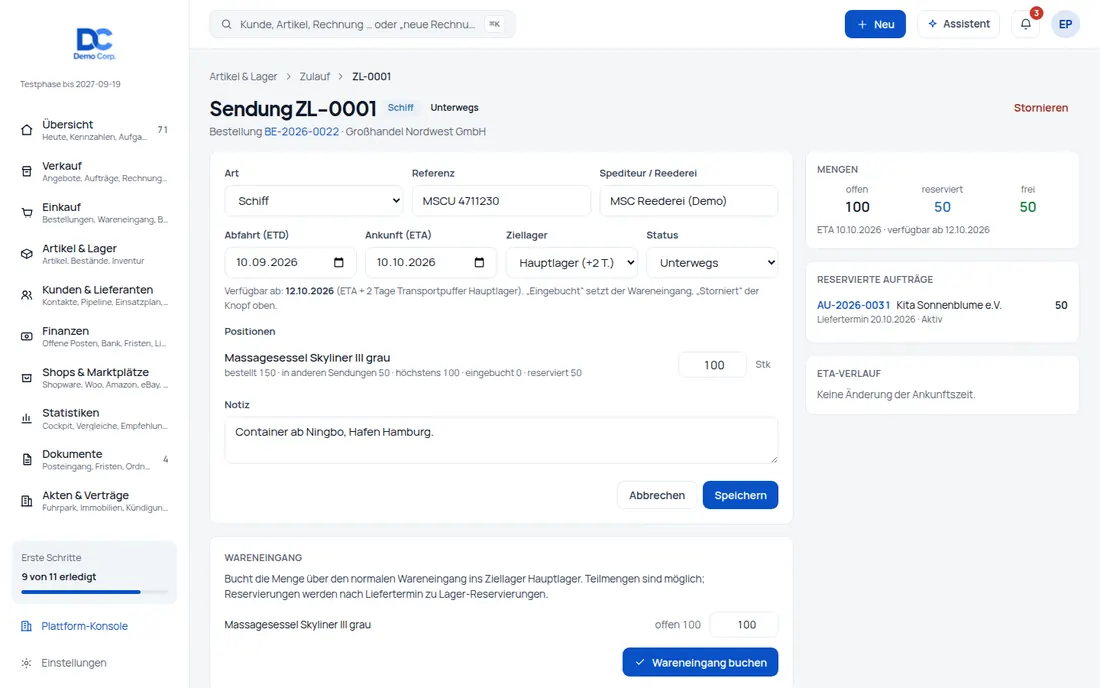
Task: Click the Einkauf cart icon
Action: pos(27,213)
